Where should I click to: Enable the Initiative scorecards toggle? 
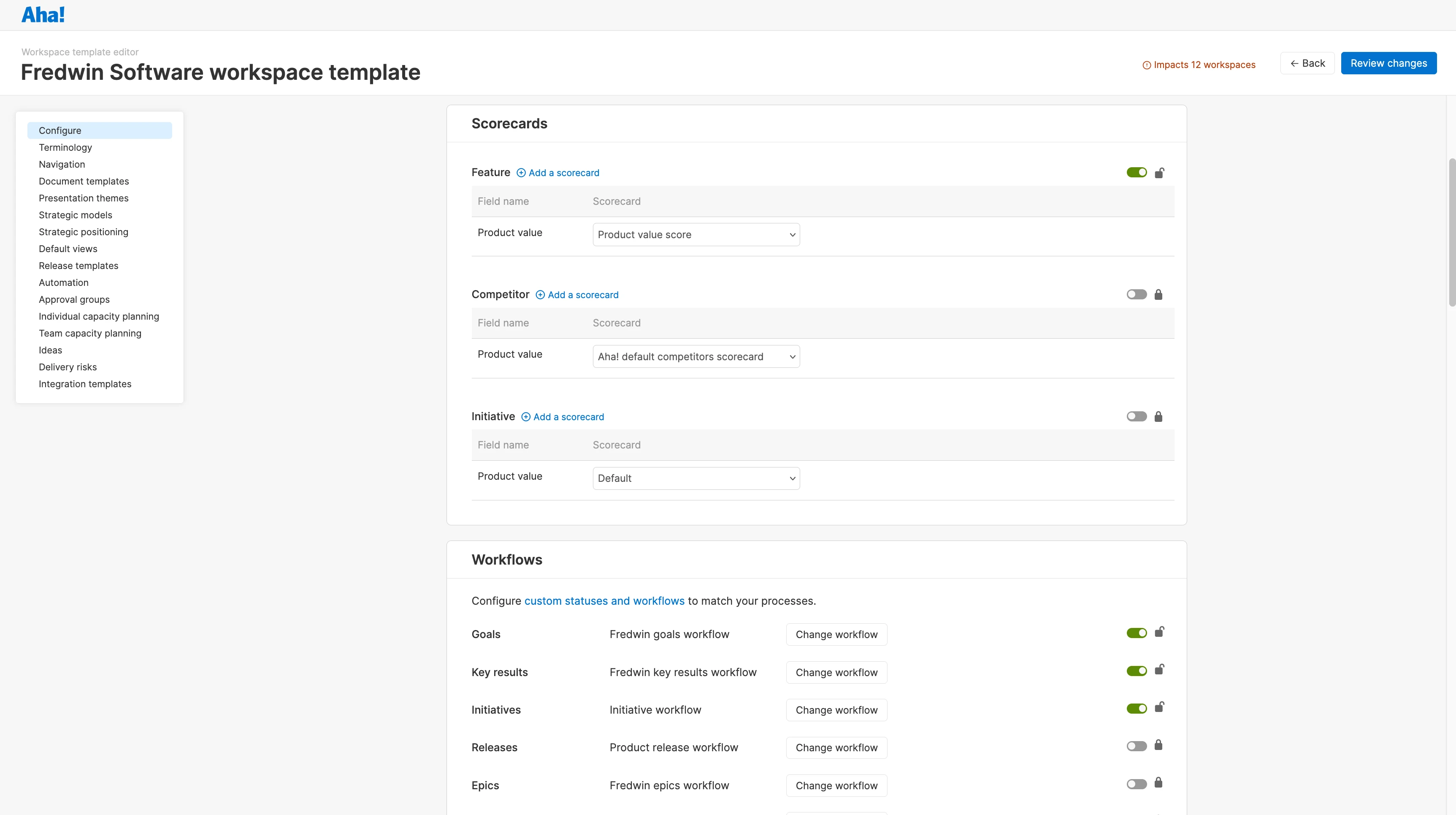[x=1136, y=417]
